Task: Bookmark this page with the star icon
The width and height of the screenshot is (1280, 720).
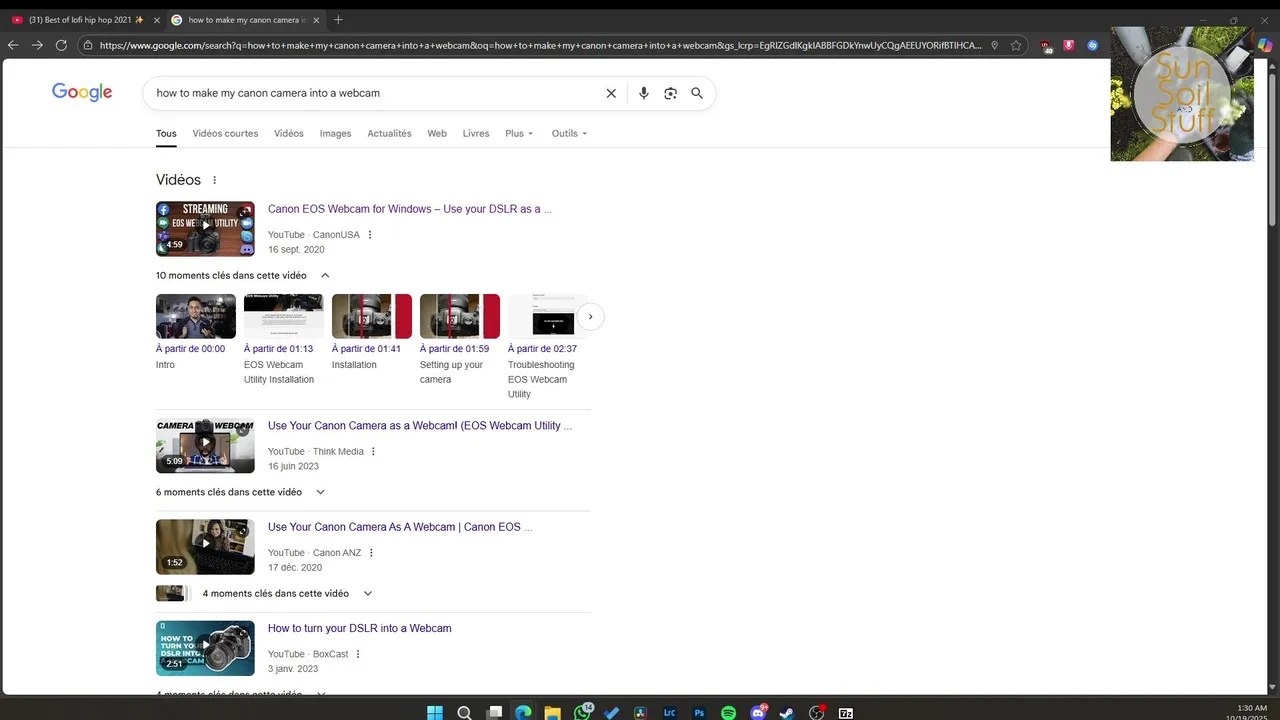Action: (x=1016, y=45)
